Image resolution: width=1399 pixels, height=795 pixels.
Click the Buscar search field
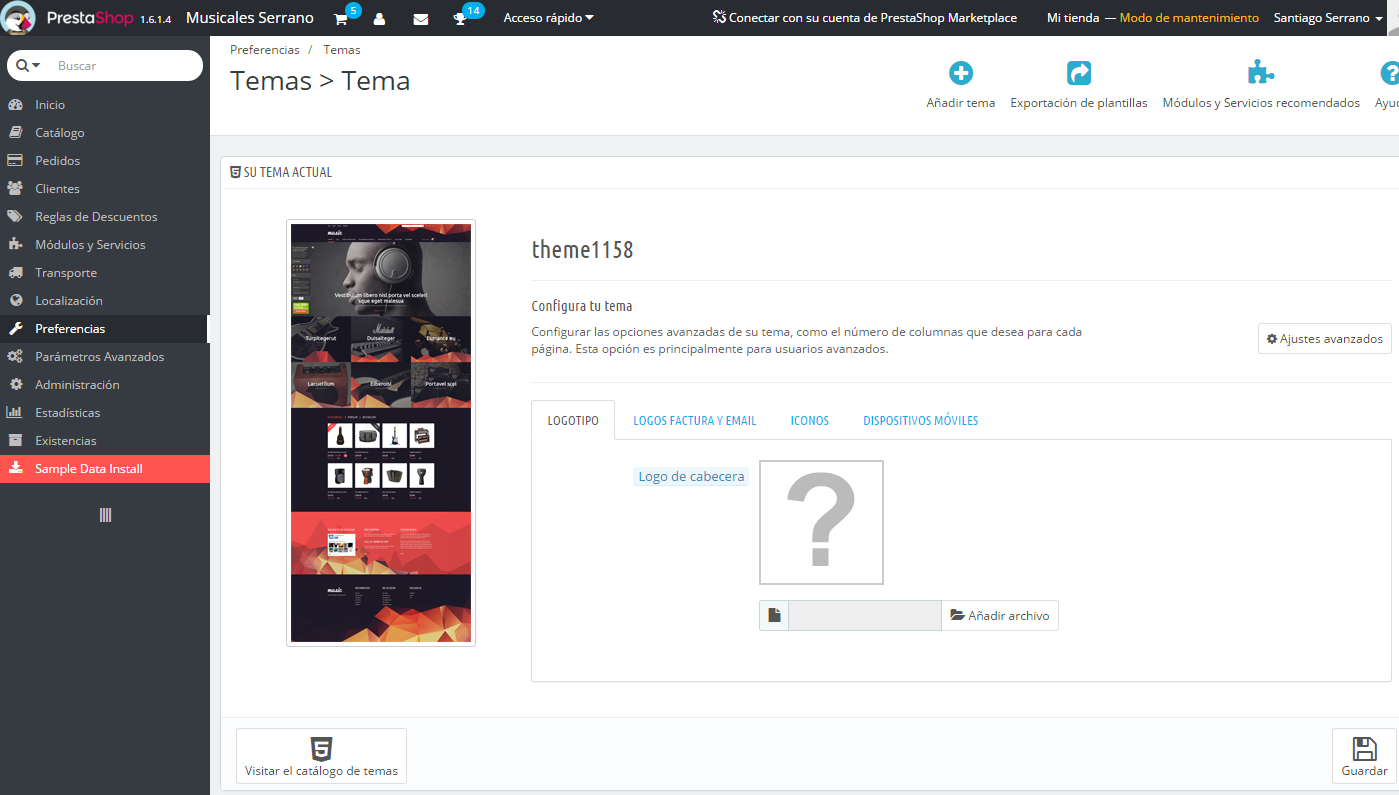pos(125,66)
